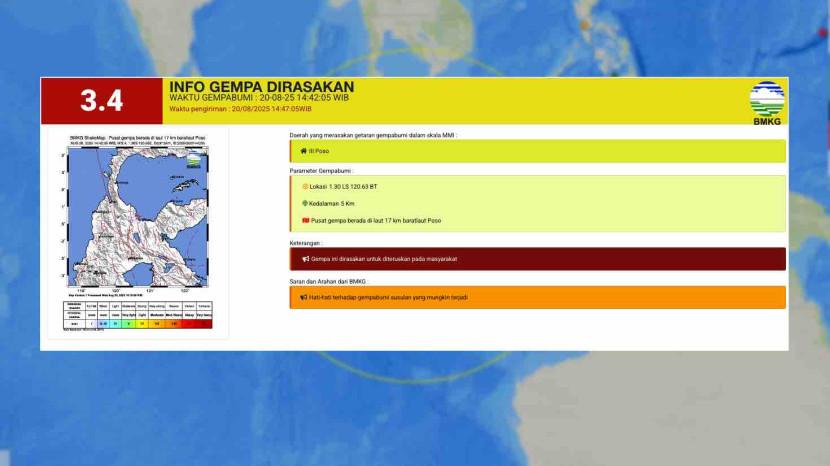This screenshot has height=466, width=830.
Task: Click the dark red Gempa ini dirasakan bar
Action: 537,259
